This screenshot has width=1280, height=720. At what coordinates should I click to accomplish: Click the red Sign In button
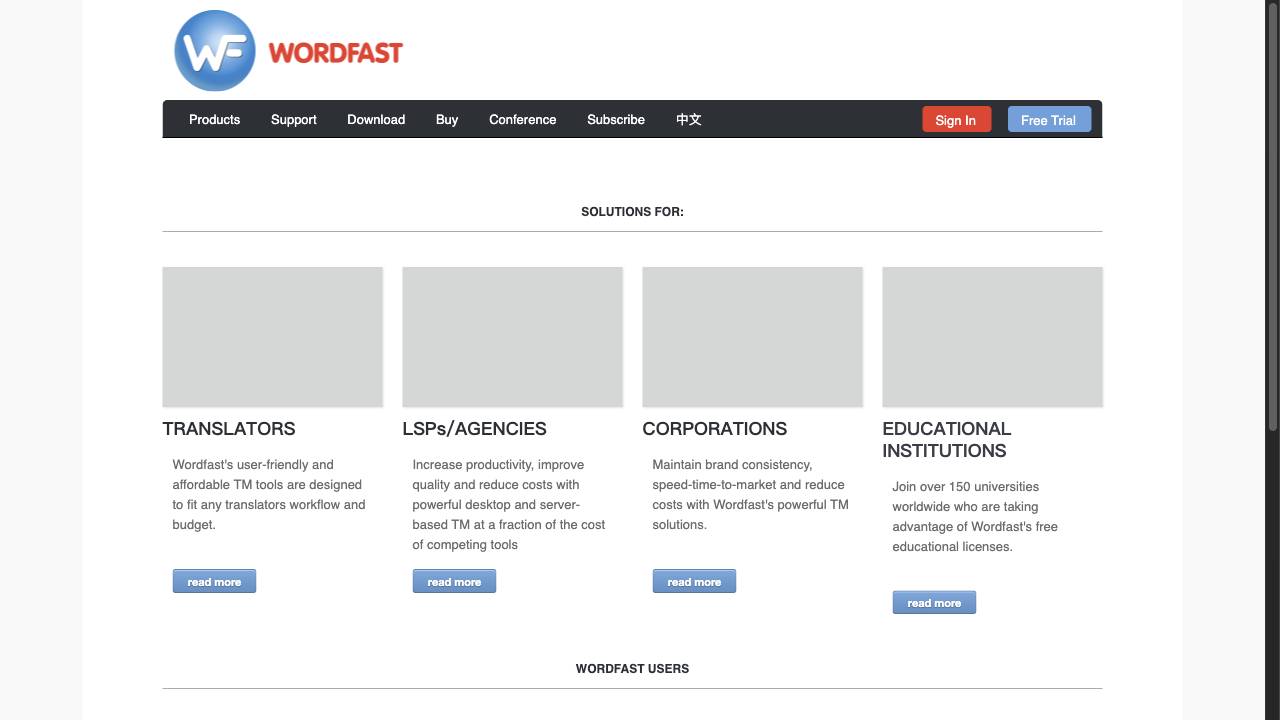click(x=956, y=120)
